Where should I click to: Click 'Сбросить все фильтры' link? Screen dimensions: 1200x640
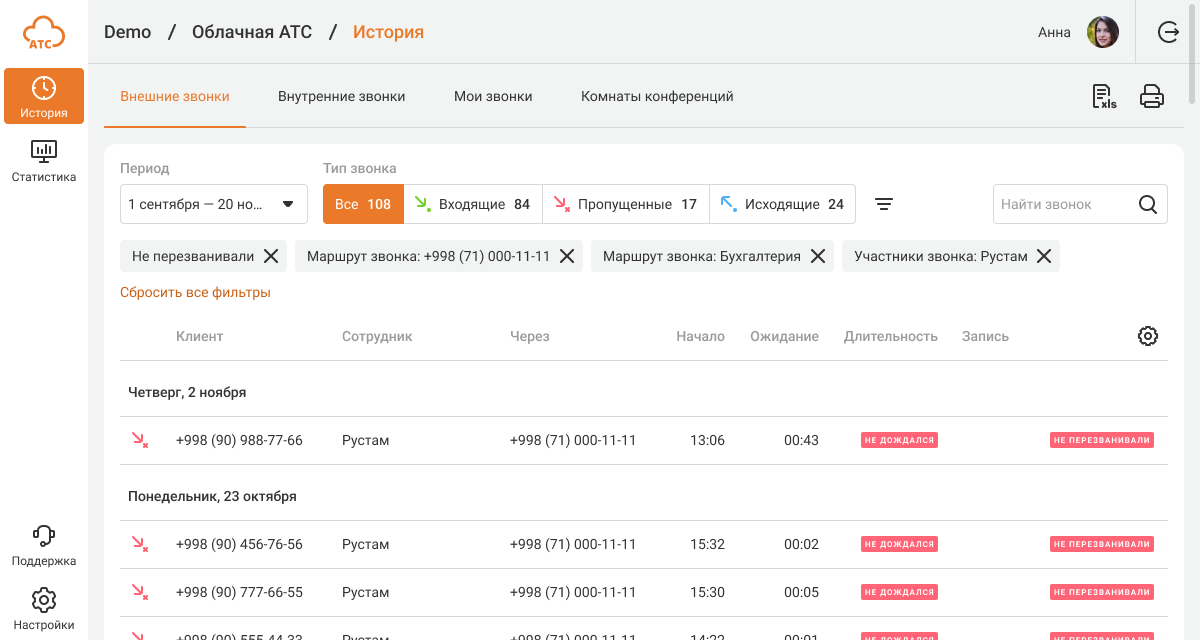[x=195, y=293]
